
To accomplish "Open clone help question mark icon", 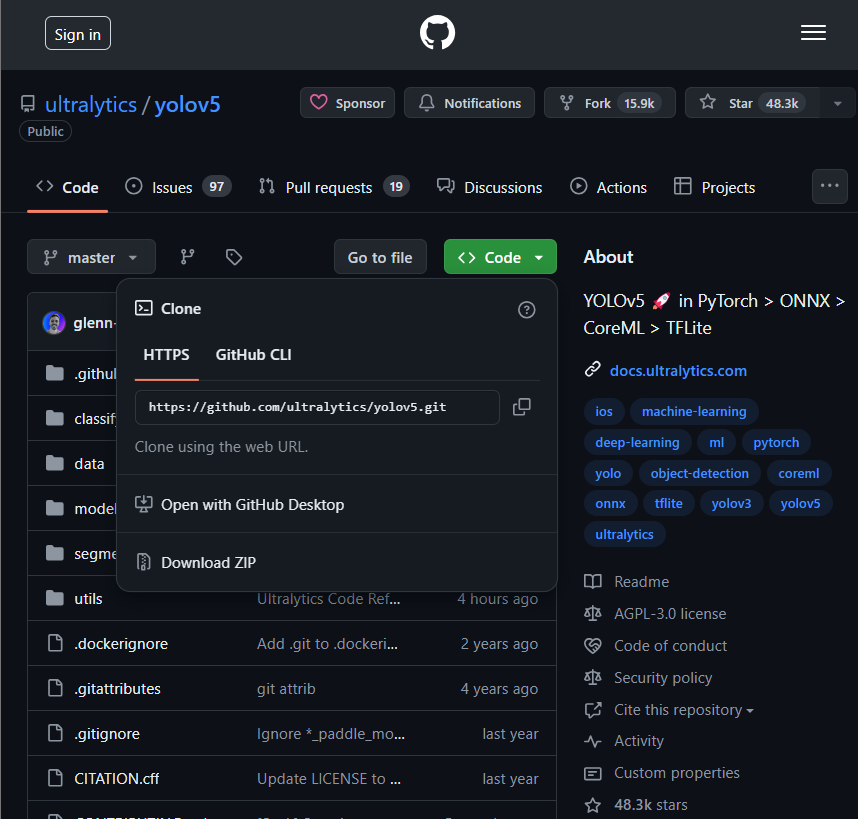I will pos(526,310).
